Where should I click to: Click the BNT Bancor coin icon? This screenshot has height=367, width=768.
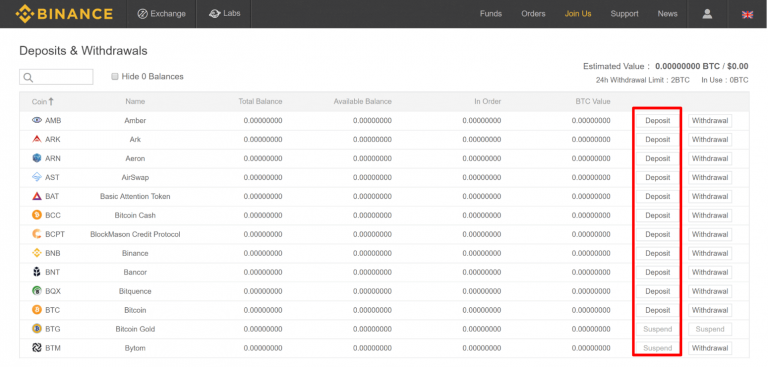coord(37,272)
